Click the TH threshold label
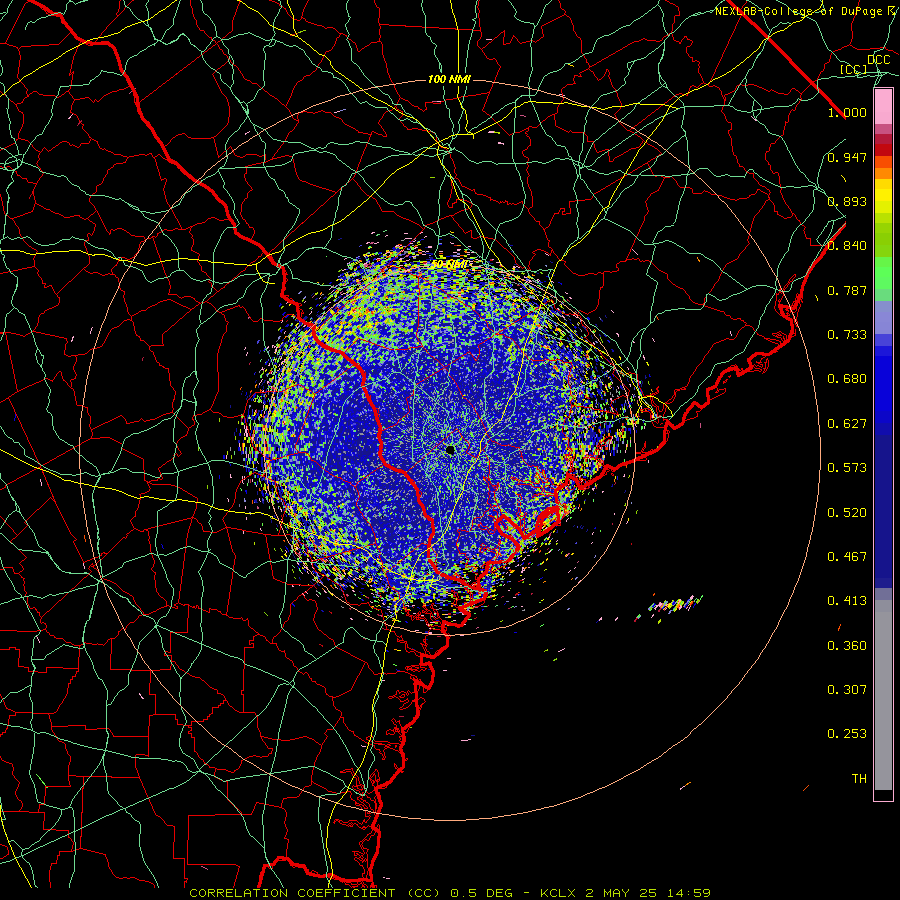The width and height of the screenshot is (900, 900). click(x=859, y=779)
